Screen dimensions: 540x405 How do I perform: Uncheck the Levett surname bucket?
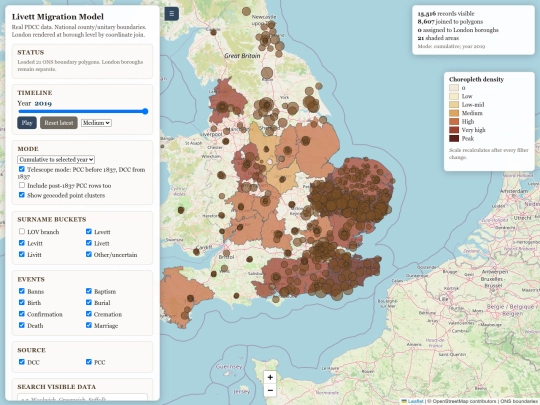click(x=89, y=231)
